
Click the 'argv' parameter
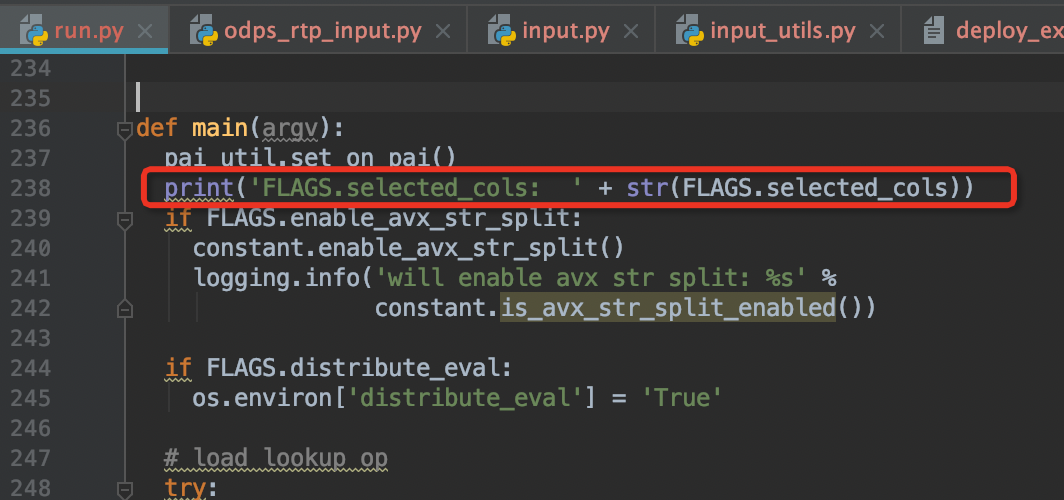click(289, 129)
